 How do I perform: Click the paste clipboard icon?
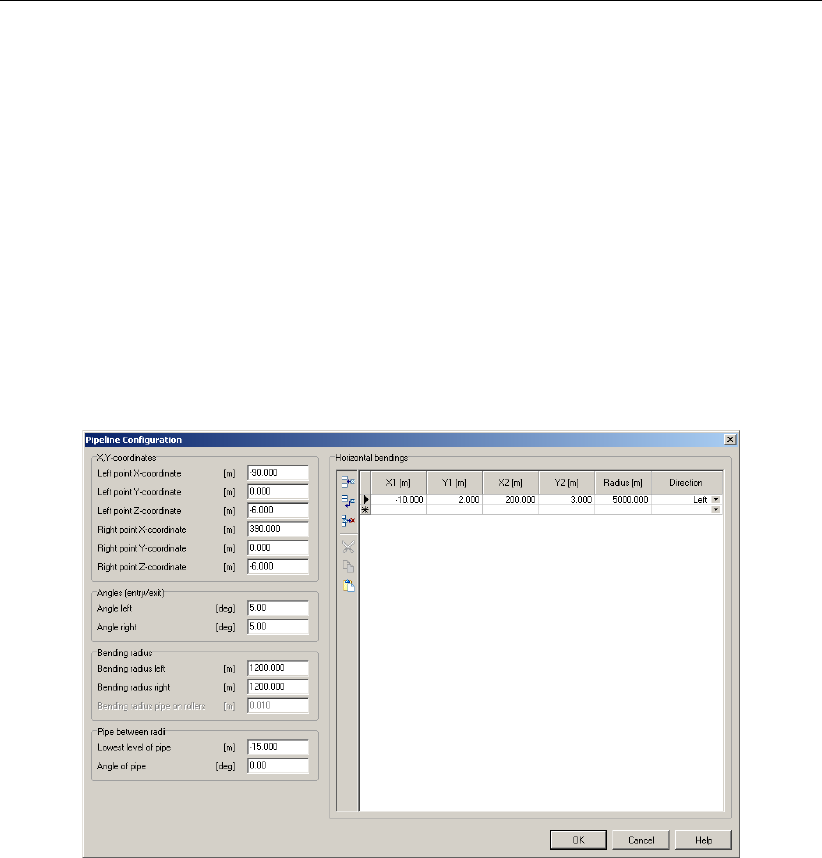click(348, 585)
